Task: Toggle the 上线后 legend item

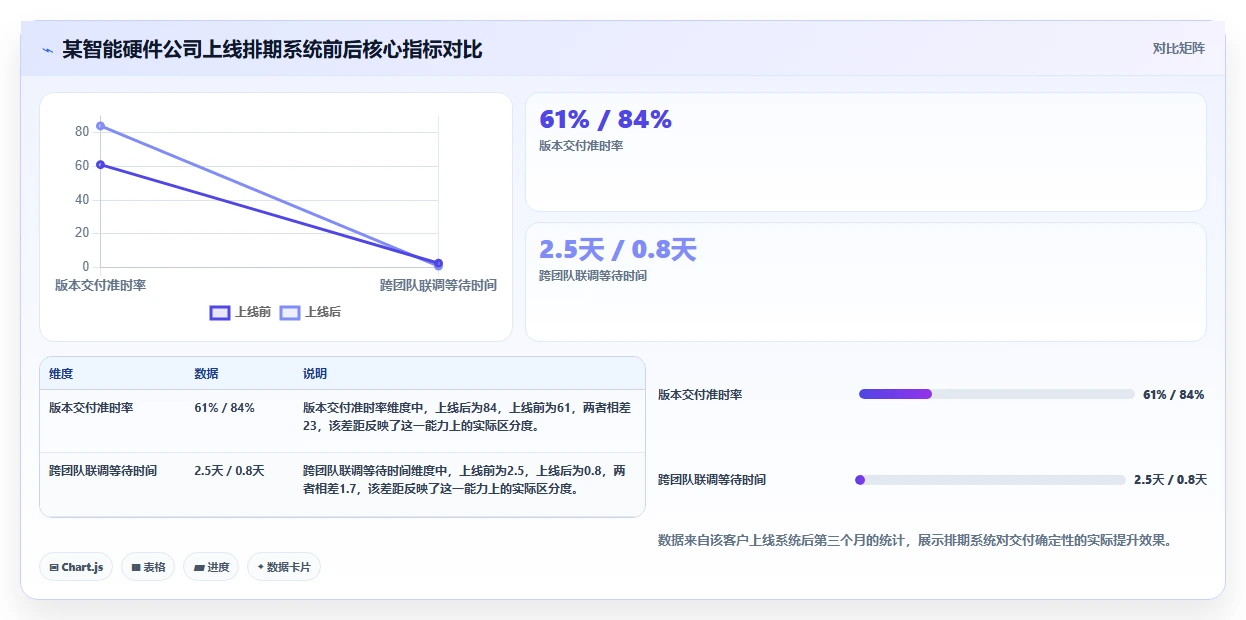Action: point(310,312)
